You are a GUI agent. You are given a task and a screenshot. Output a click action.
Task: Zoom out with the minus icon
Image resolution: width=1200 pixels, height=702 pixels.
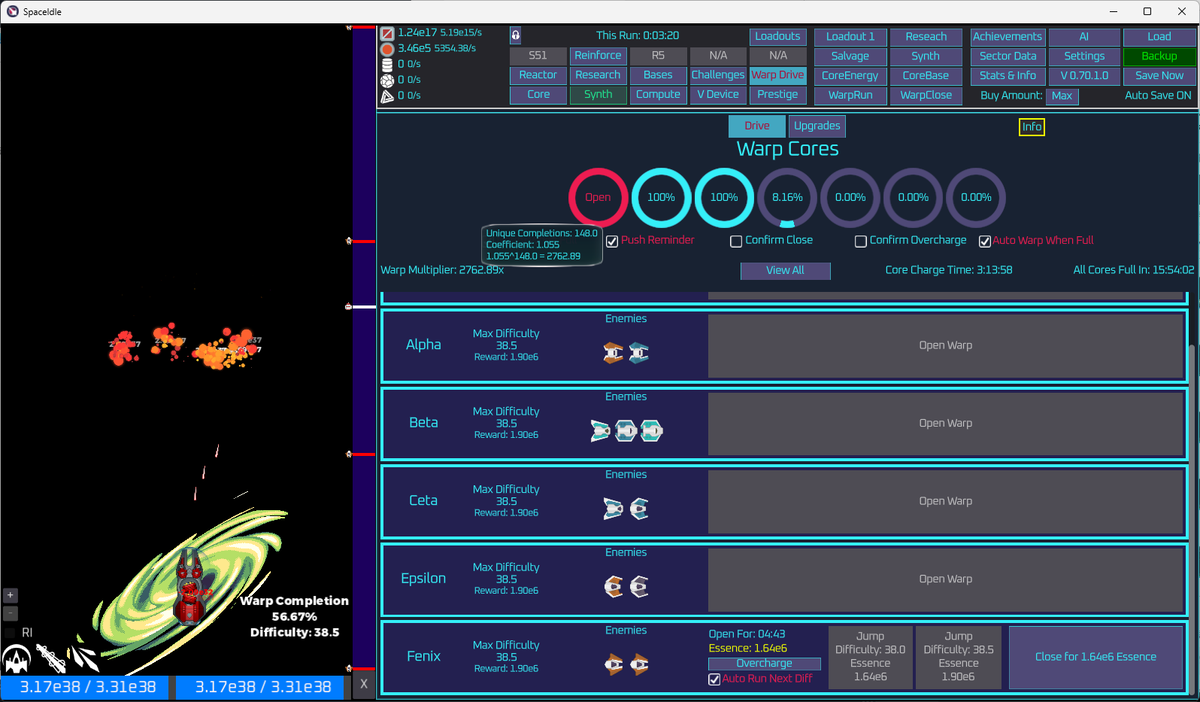point(10,613)
